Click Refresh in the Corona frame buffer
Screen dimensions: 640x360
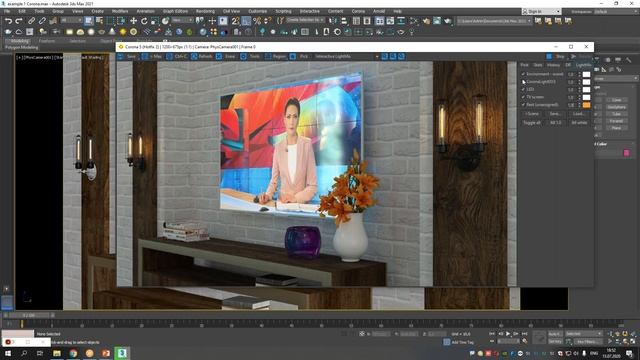[x=202, y=56]
